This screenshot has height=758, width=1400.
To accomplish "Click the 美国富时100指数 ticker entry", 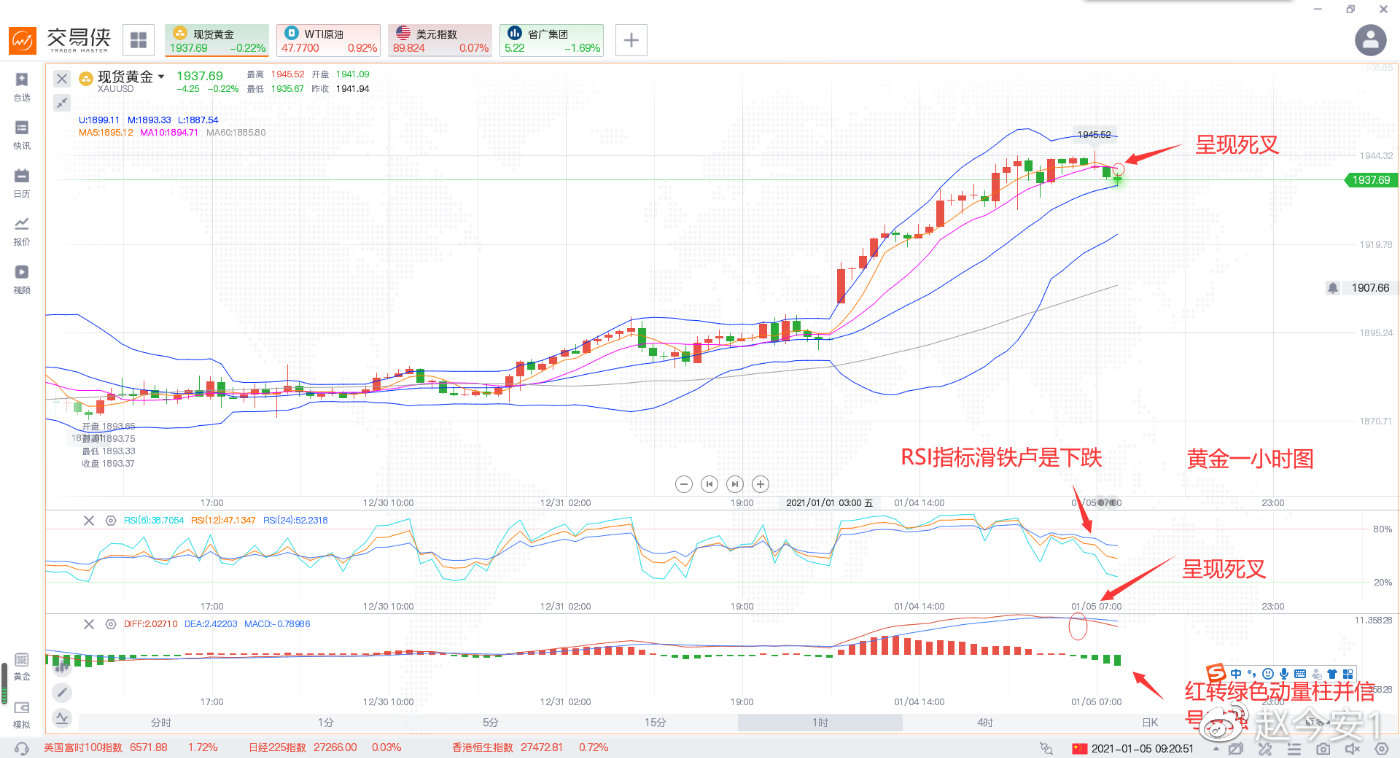I will click(x=131, y=748).
